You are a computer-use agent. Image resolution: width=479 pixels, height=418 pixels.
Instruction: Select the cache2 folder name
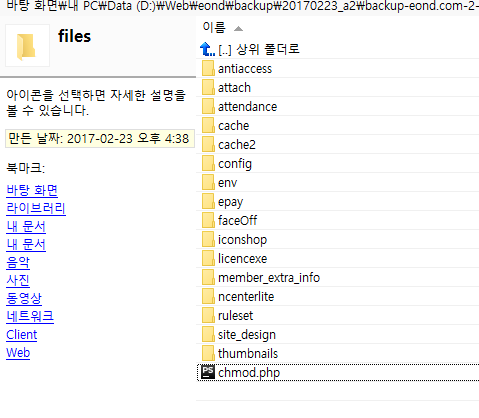point(237,145)
